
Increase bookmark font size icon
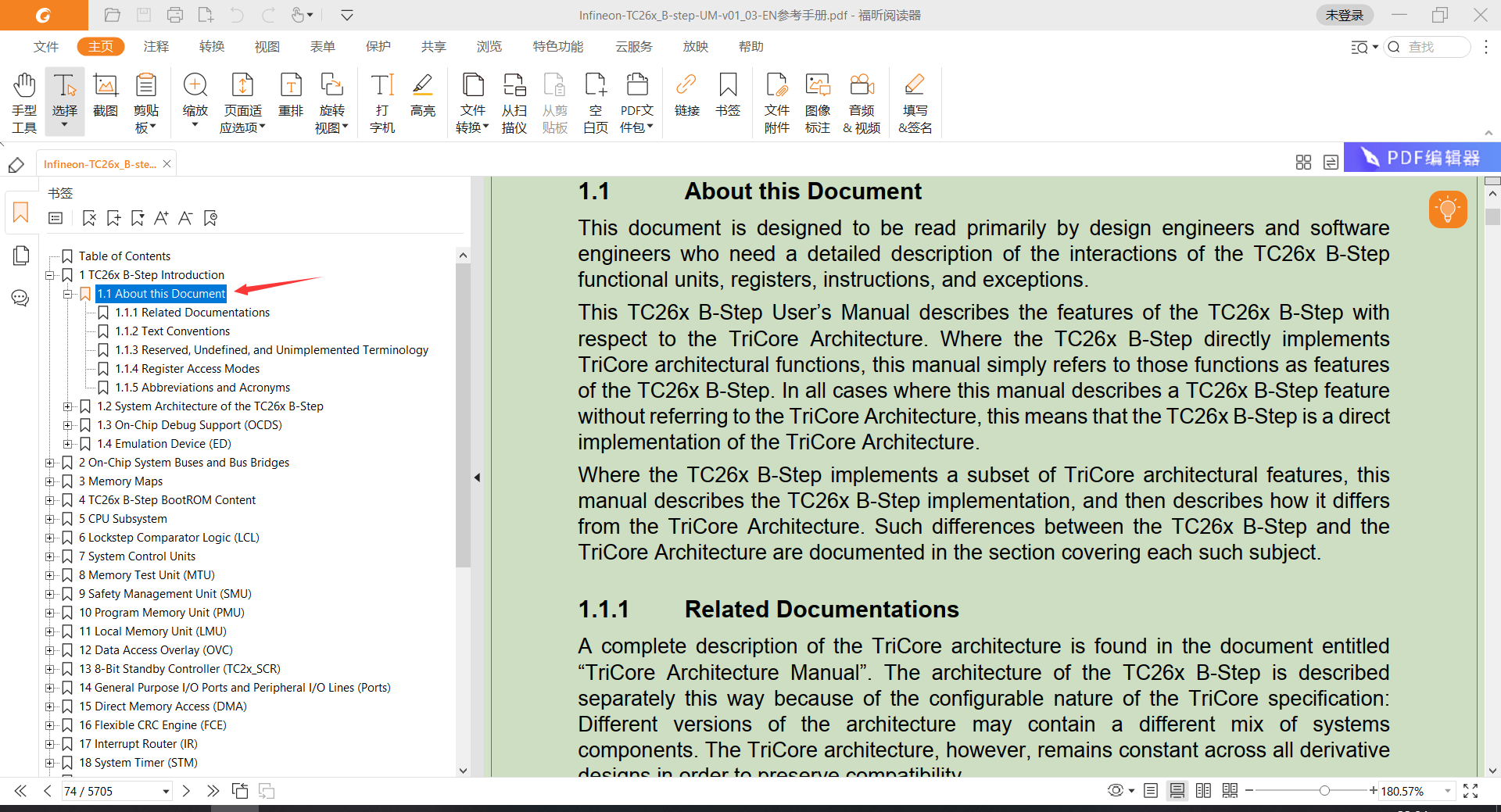(161, 218)
